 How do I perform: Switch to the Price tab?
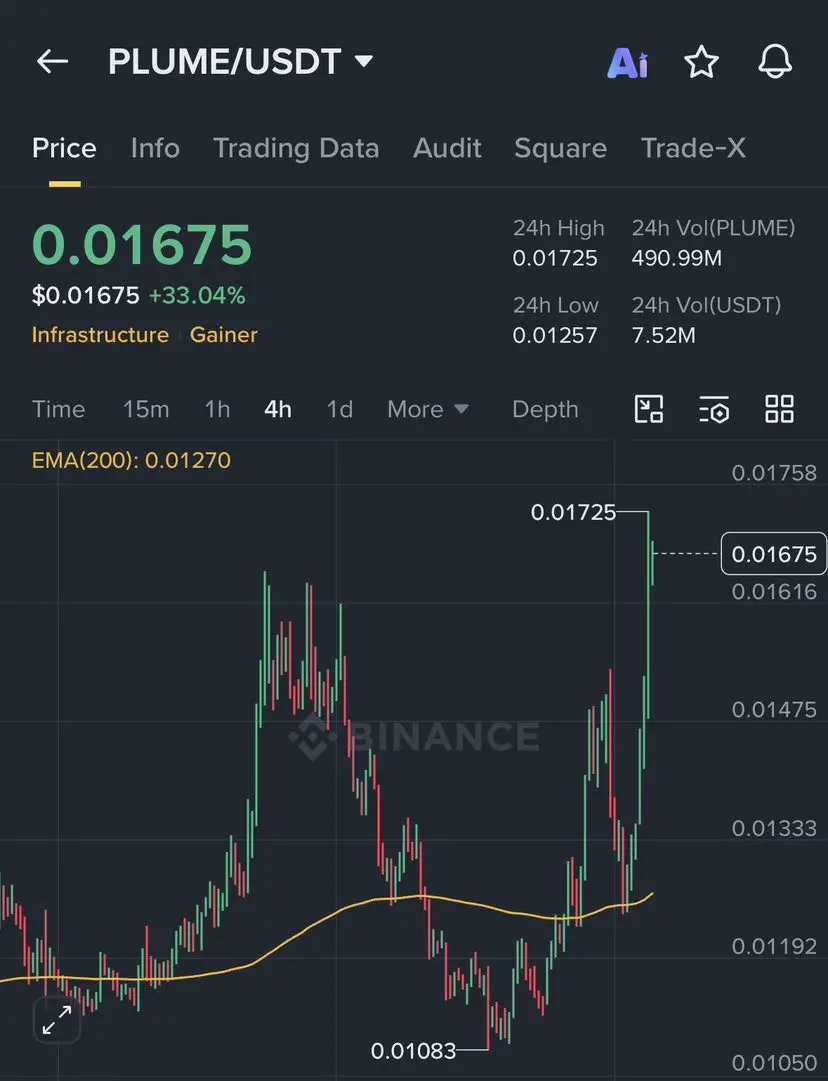[x=64, y=148]
